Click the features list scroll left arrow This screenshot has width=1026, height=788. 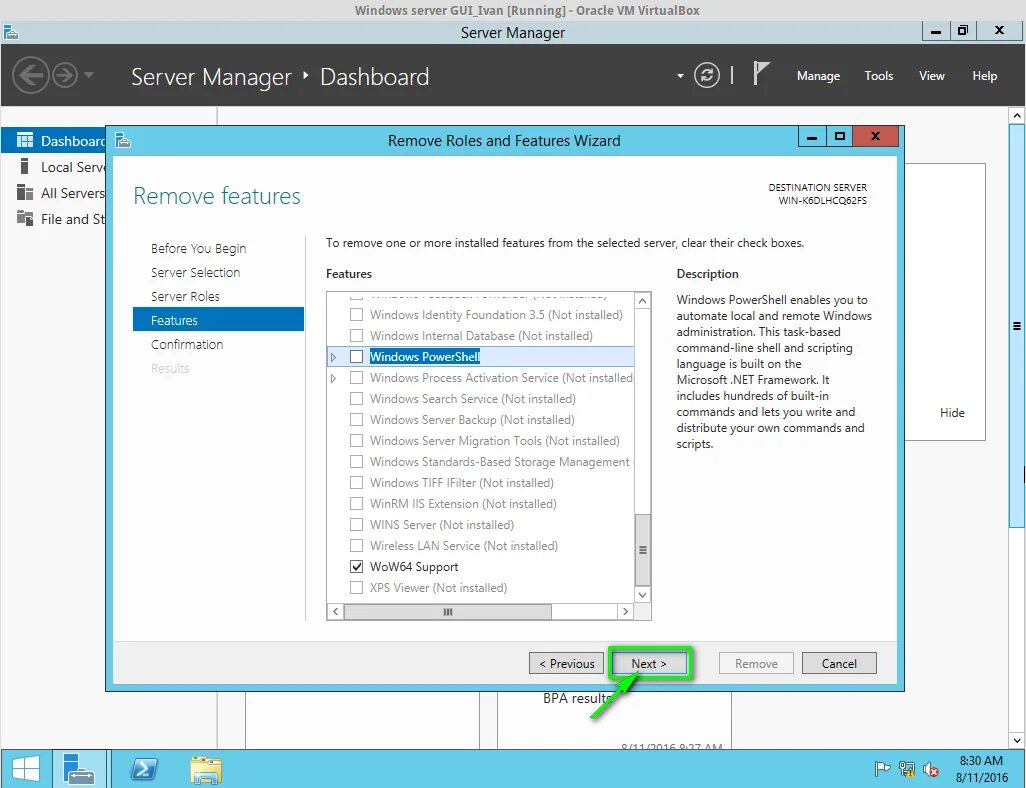335,611
